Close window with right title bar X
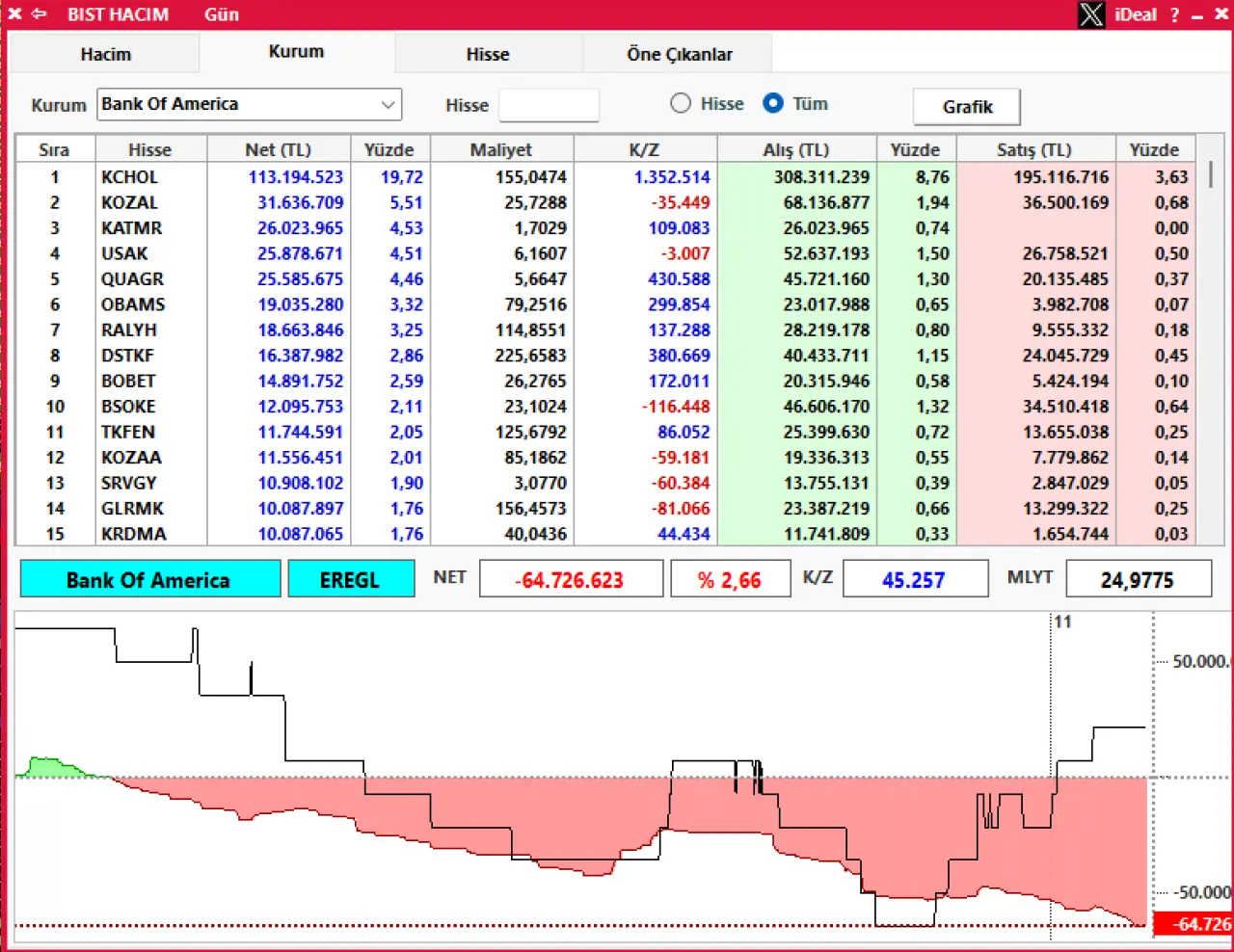The width and height of the screenshot is (1234, 952). [x=1221, y=14]
